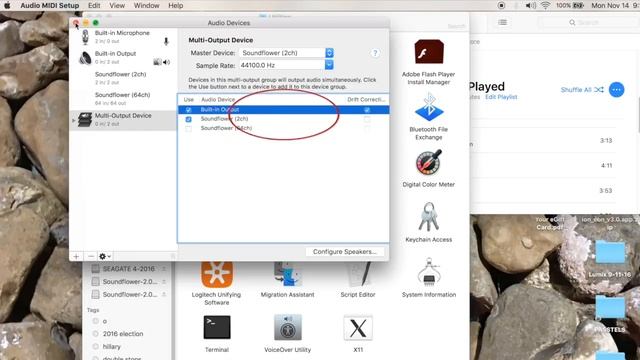
Task: Select Multi-Output Device in sidebar
Action: click(x=122, y=120)
